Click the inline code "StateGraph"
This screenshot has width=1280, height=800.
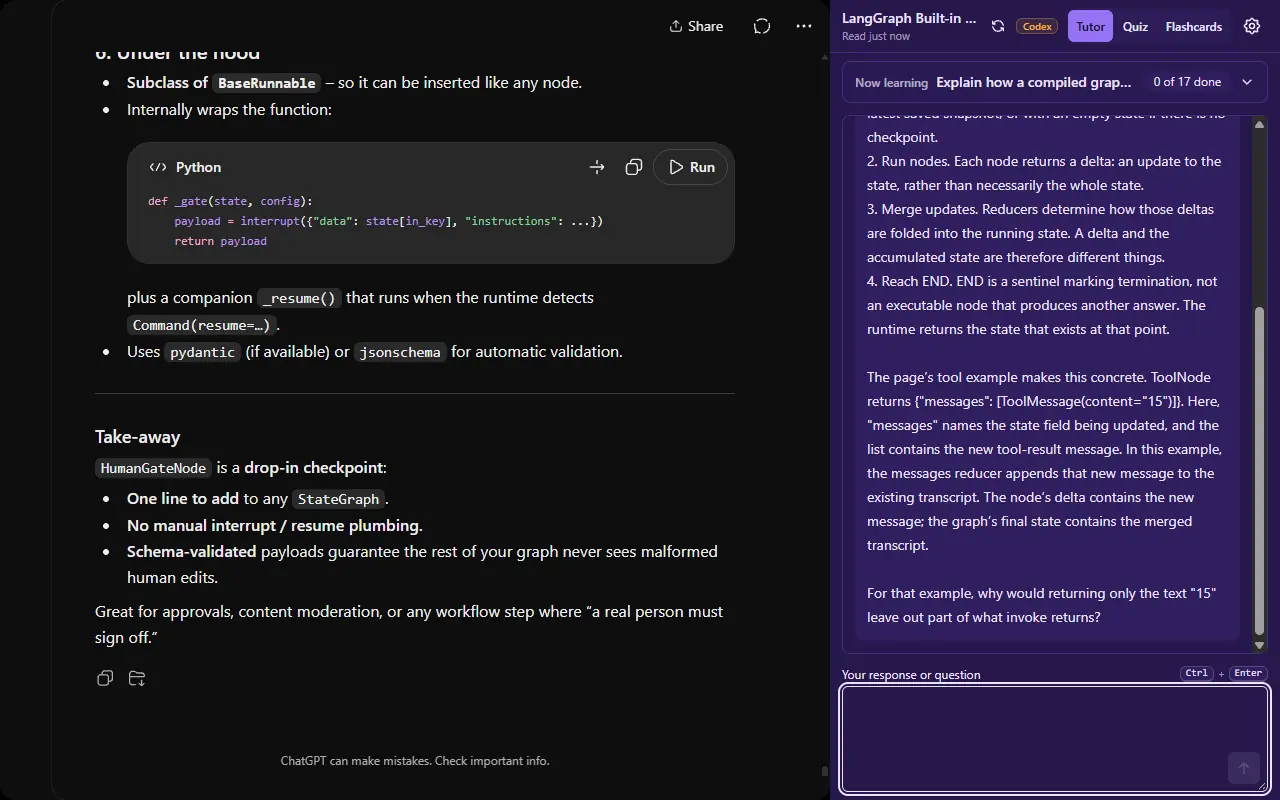pos(339,499)
